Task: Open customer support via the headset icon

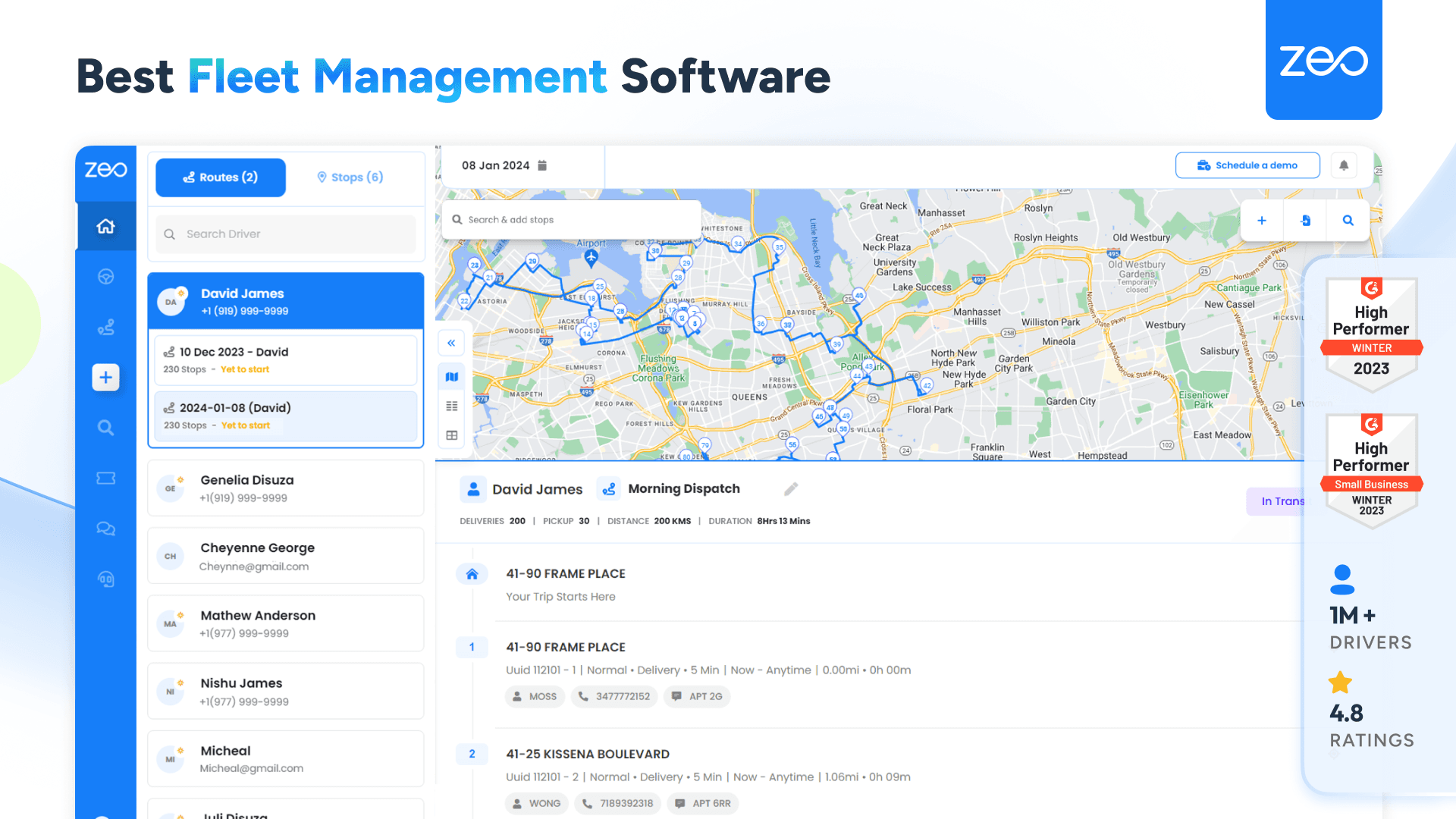Action: [x=105, y=579]
